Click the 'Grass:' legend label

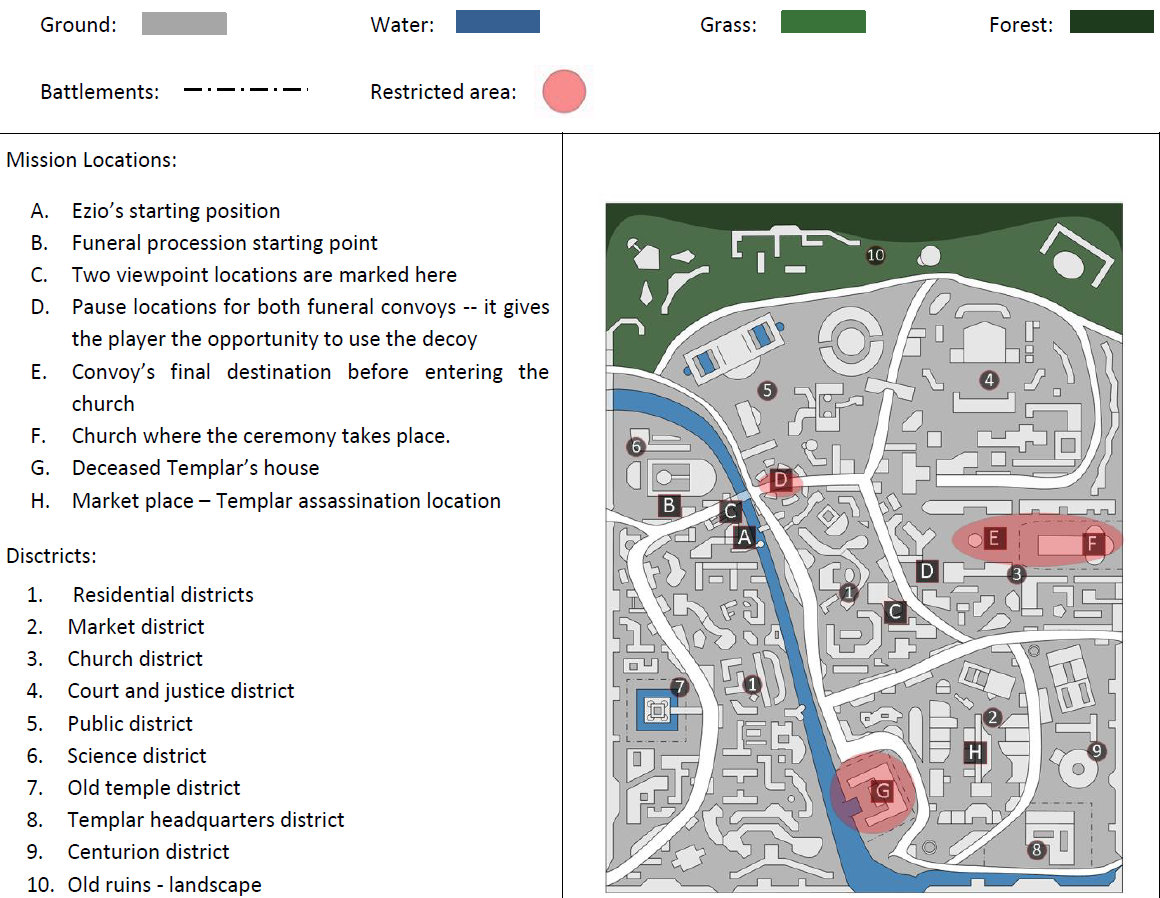[729, 25]
